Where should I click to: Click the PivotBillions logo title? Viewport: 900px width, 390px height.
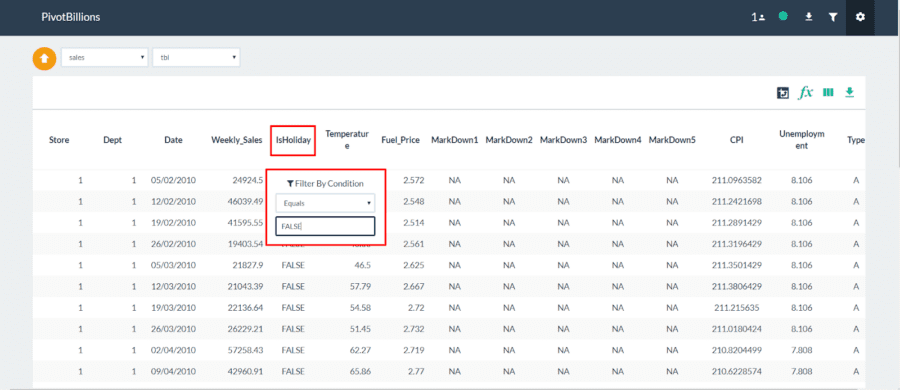point(71,17)
